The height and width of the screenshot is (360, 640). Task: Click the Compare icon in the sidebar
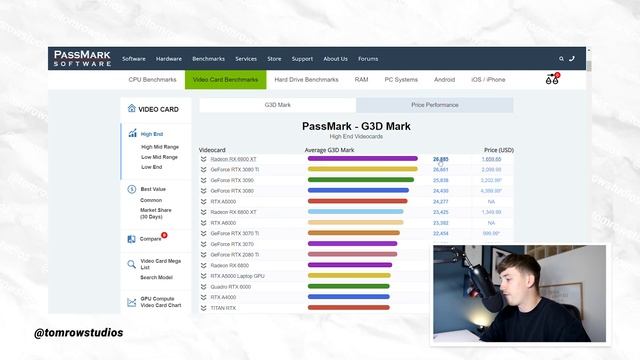coord(131,239)
